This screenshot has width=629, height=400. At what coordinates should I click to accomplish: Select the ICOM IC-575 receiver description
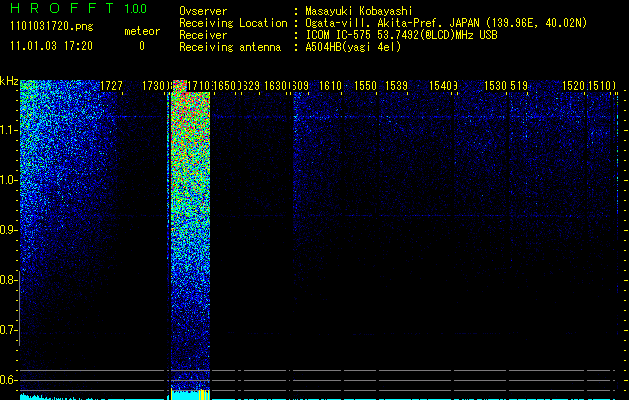[x=401, y=35]
